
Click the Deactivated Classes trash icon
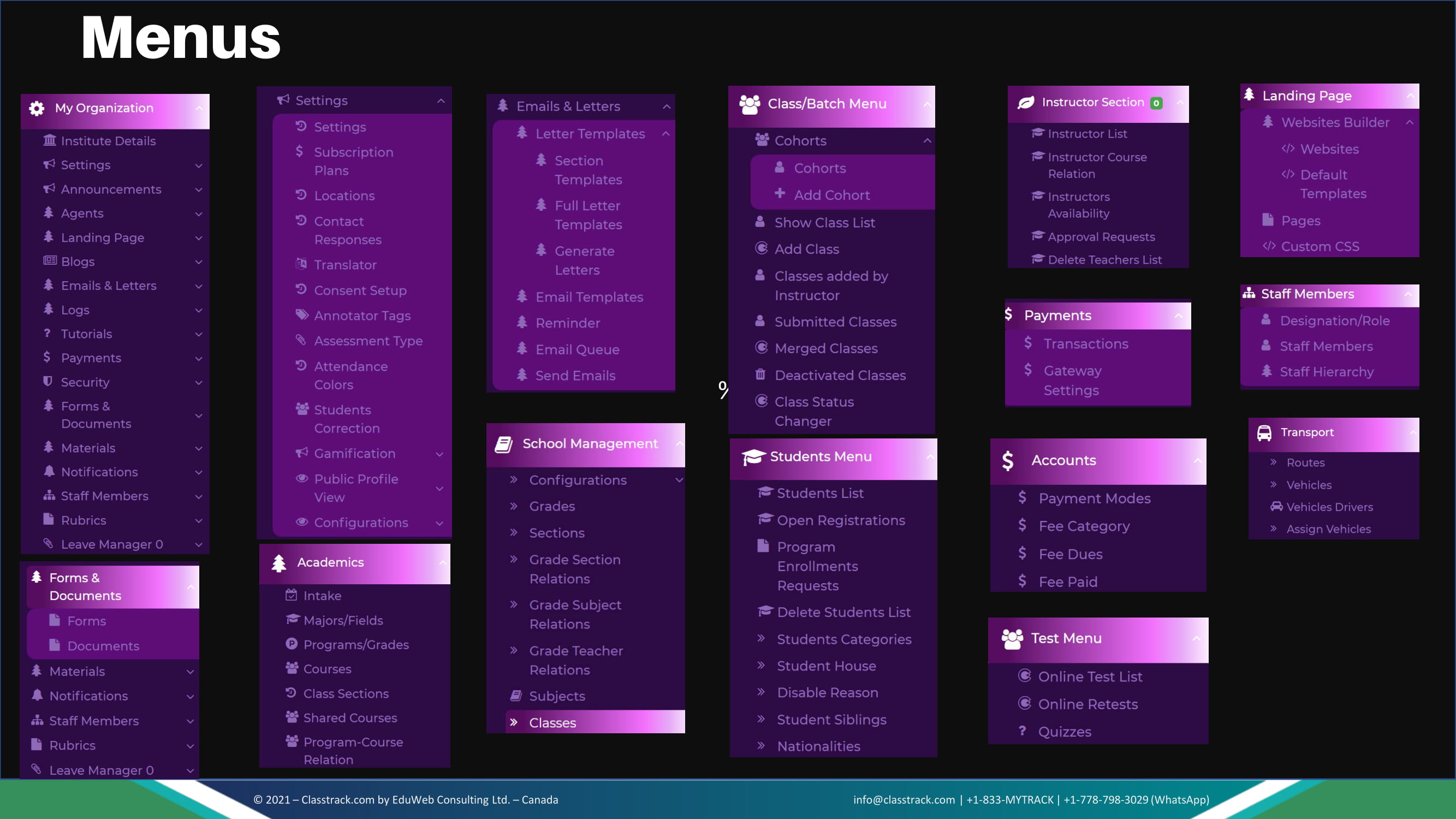761,375
